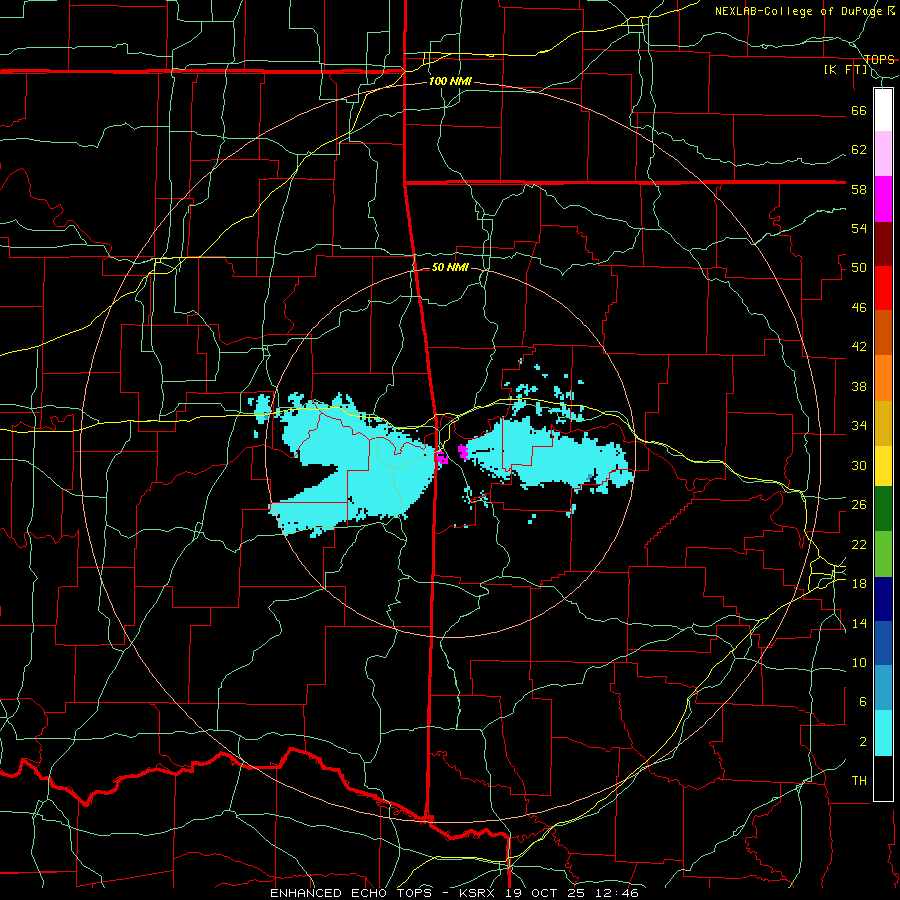Click the legend value 66
The width and height of the screenshot is (900, 900).
click(x=859, y=110)
